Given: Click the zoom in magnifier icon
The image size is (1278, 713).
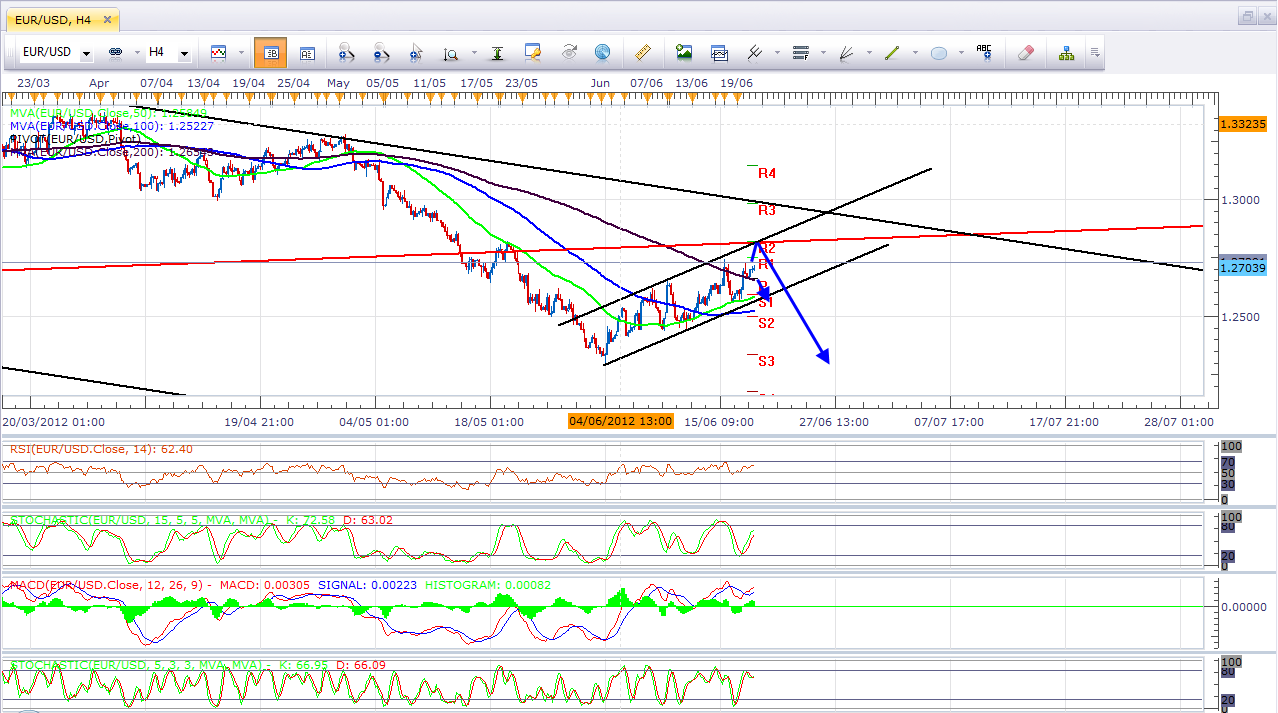Looking at the screenshot, I should pyautogui.click(x=347, y=52).
